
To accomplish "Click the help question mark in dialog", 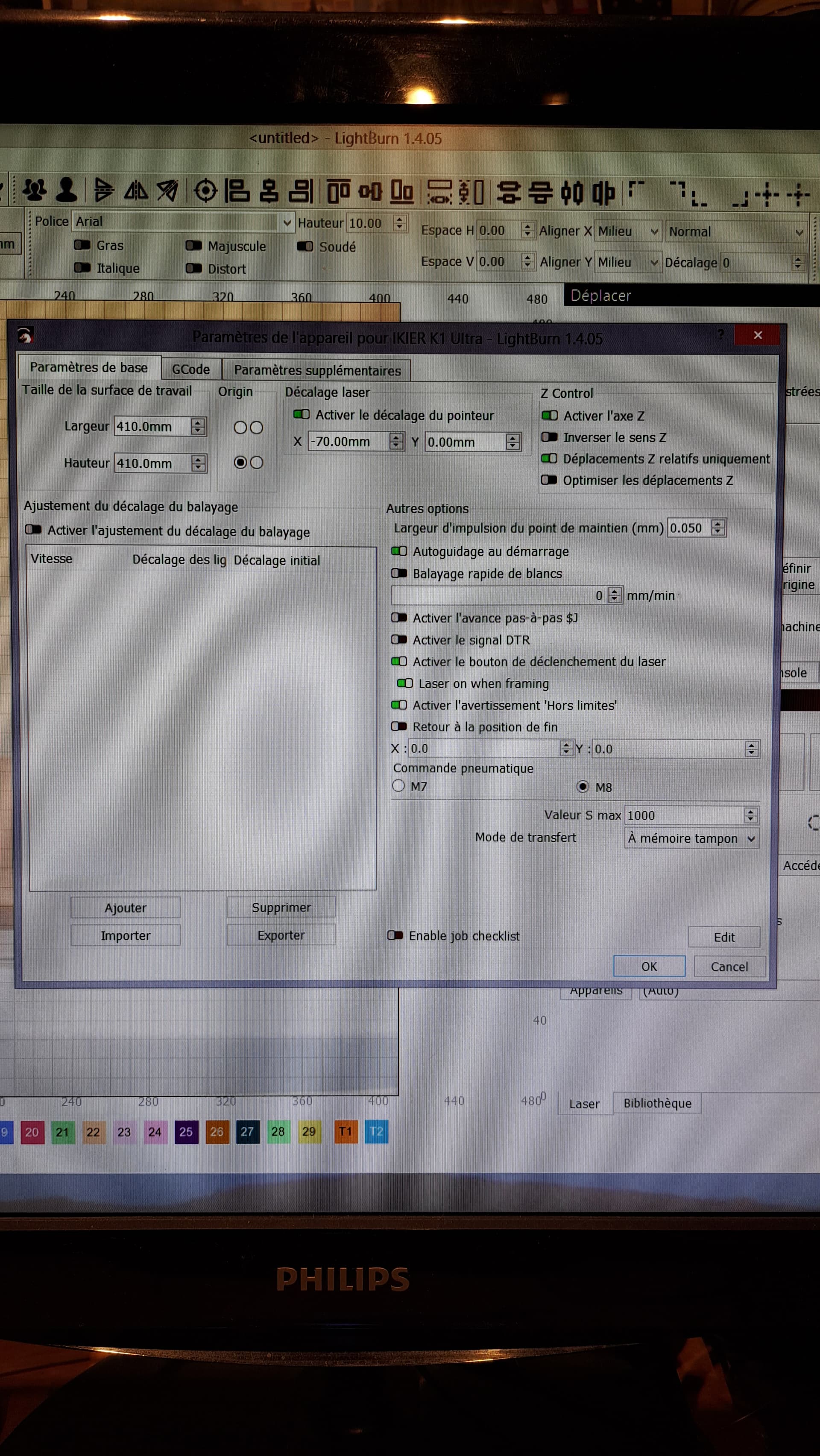I will coord(720,334).
